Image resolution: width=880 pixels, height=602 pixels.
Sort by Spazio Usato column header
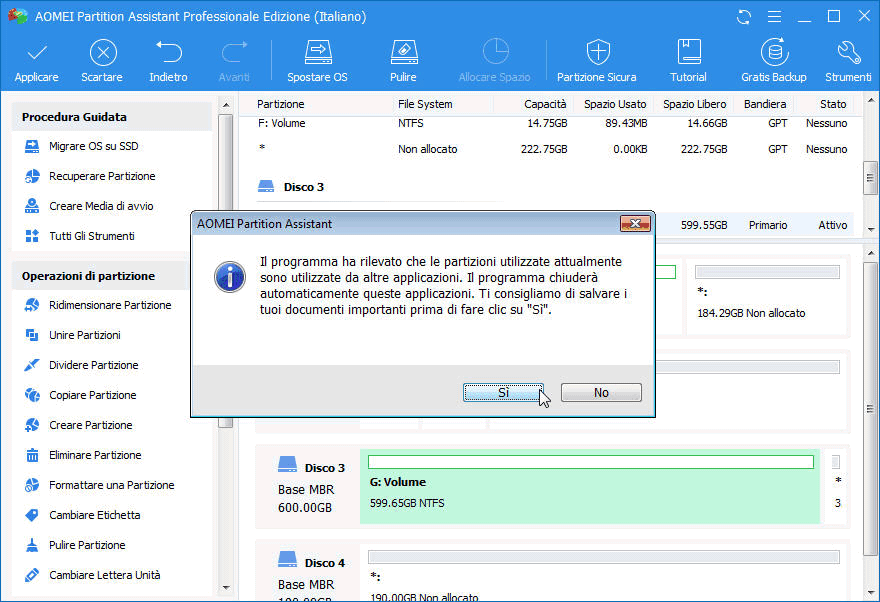pyautogui.click(x=615, y=104)
